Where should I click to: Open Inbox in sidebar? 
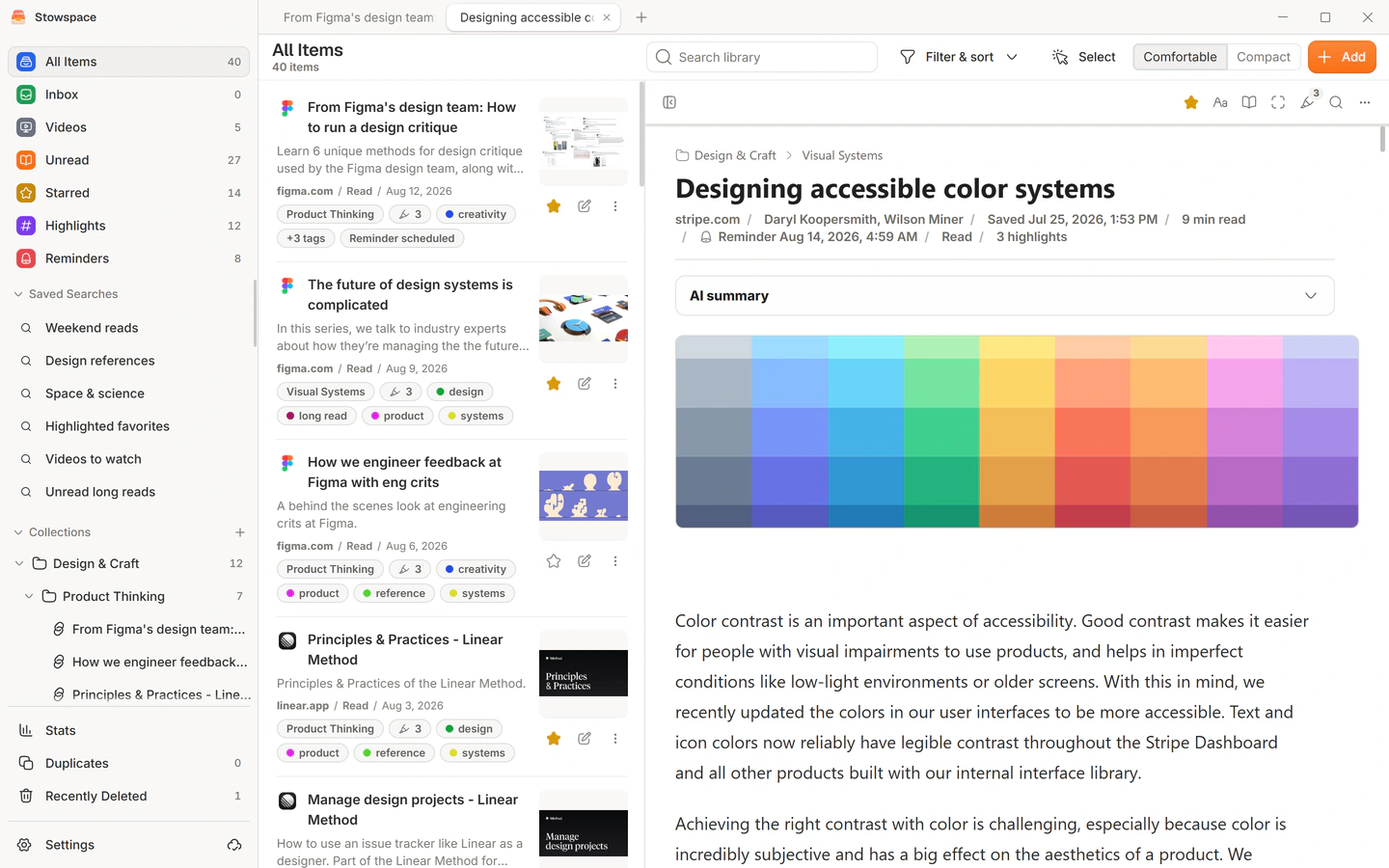(128, 95)
